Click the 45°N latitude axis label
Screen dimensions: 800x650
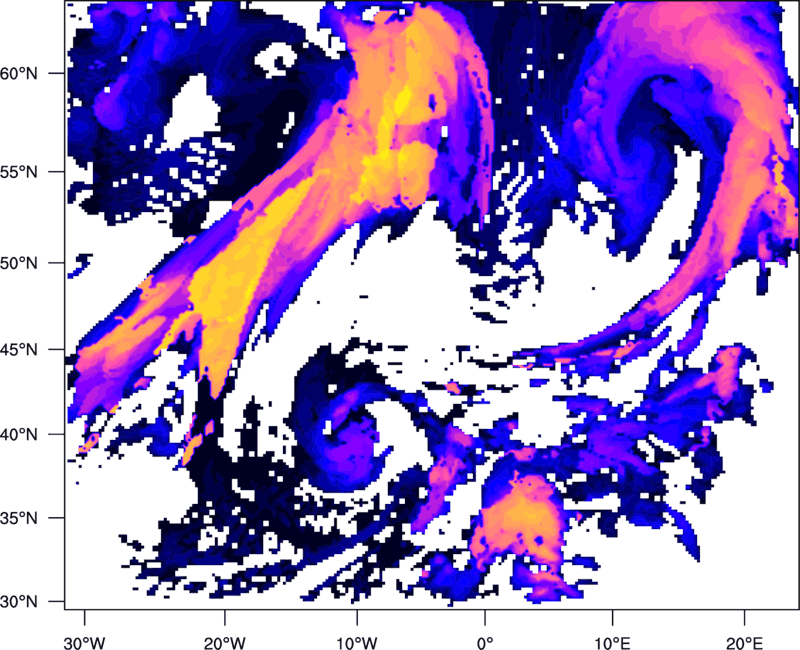tap(19, 350)
